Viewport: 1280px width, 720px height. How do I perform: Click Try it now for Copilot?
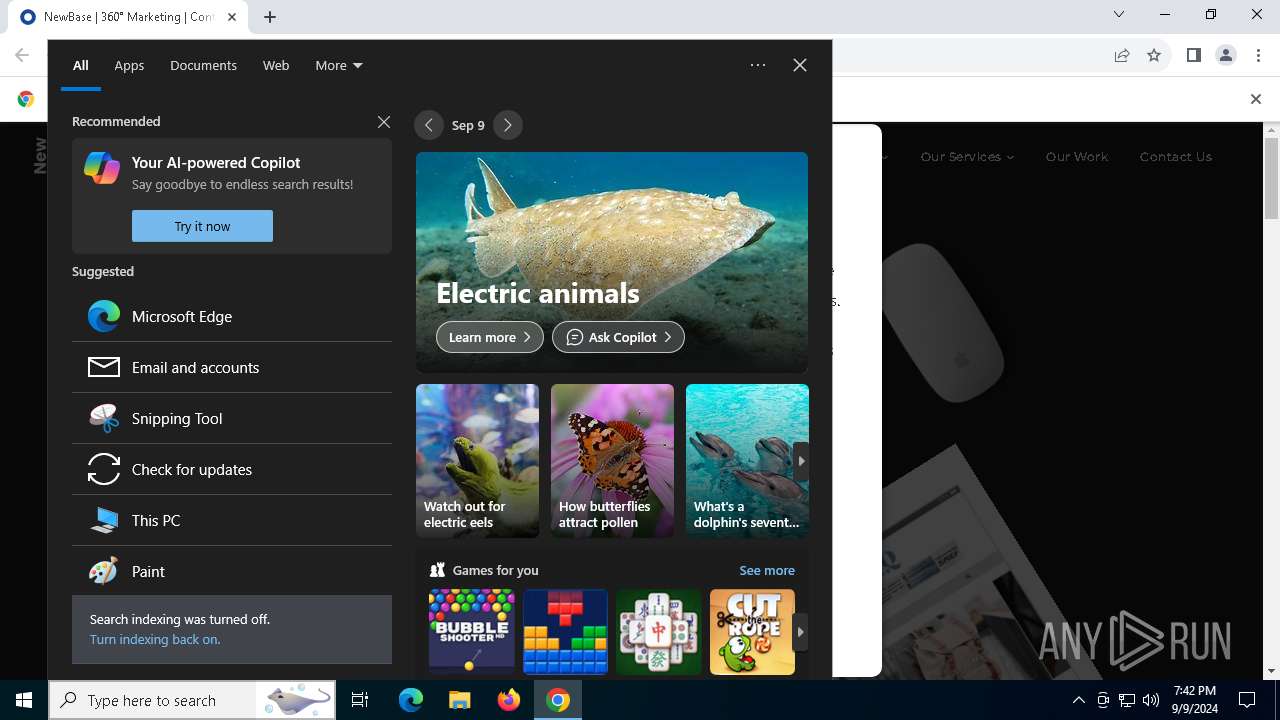tap(202, 226)
